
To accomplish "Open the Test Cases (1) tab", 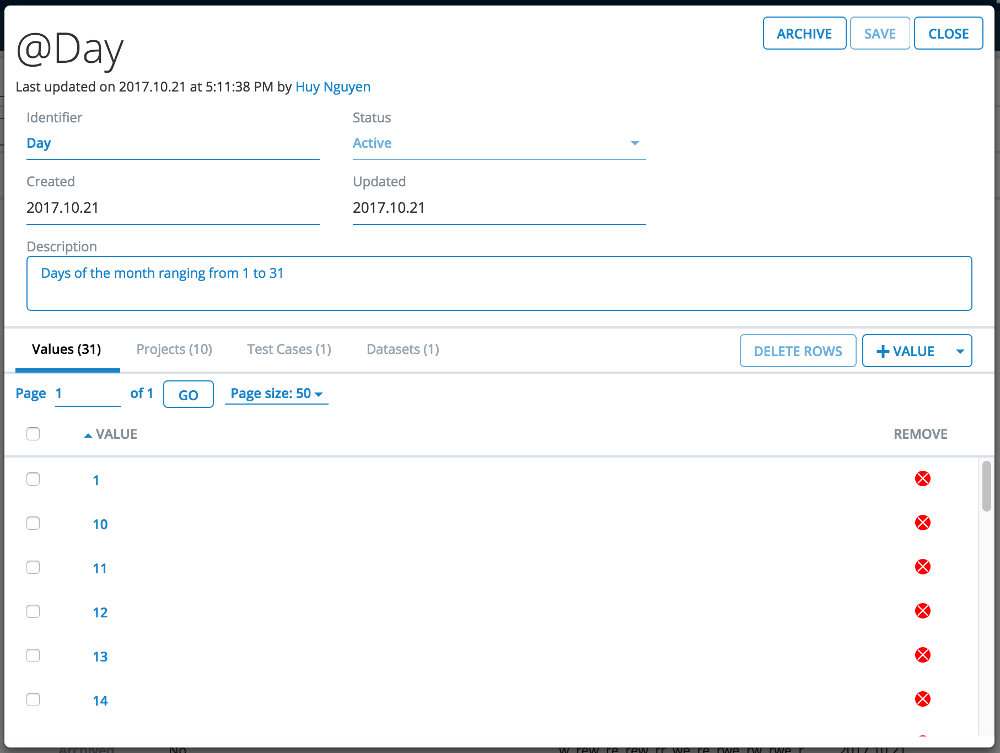I will tap(289, 349).
